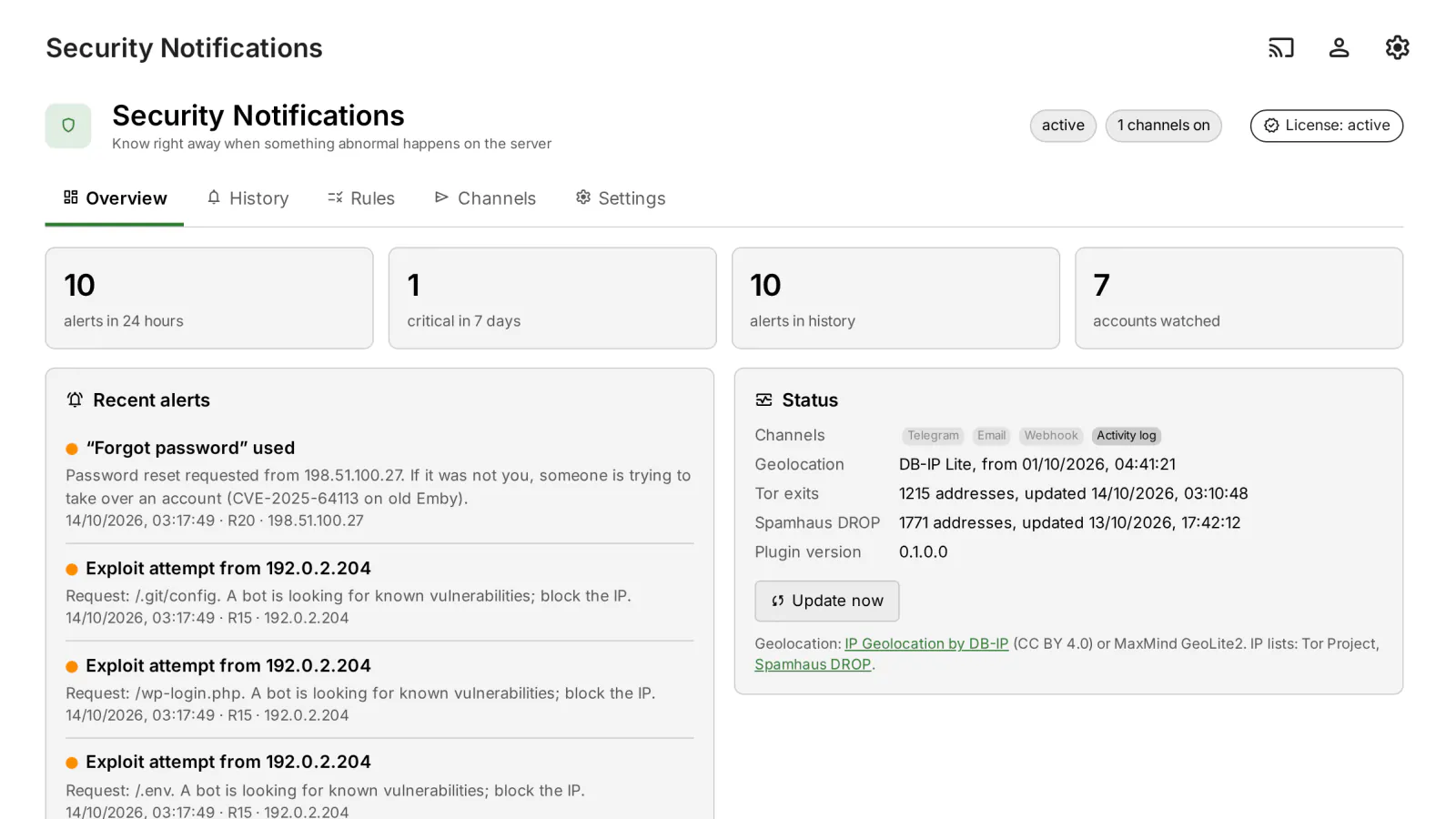Viewport: 1456px width, 819px height.
Task: Open the History tab
Action: point(248,198)
